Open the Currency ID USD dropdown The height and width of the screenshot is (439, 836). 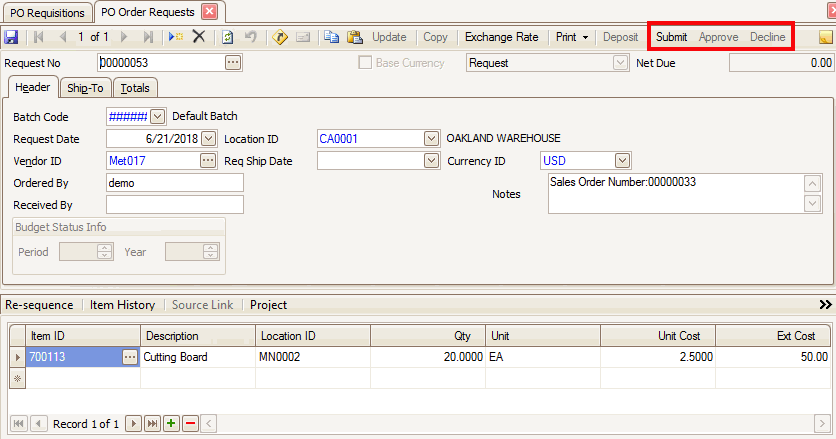pos(622,160)
